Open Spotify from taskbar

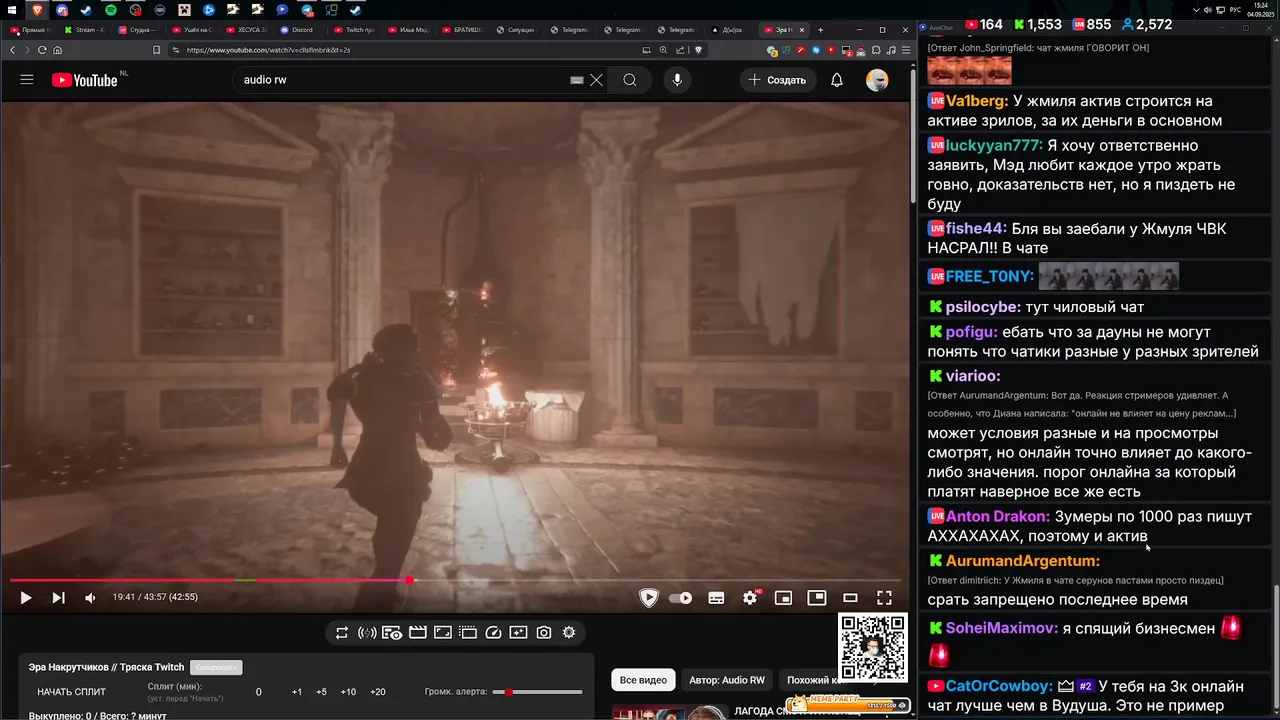point(110,10)
